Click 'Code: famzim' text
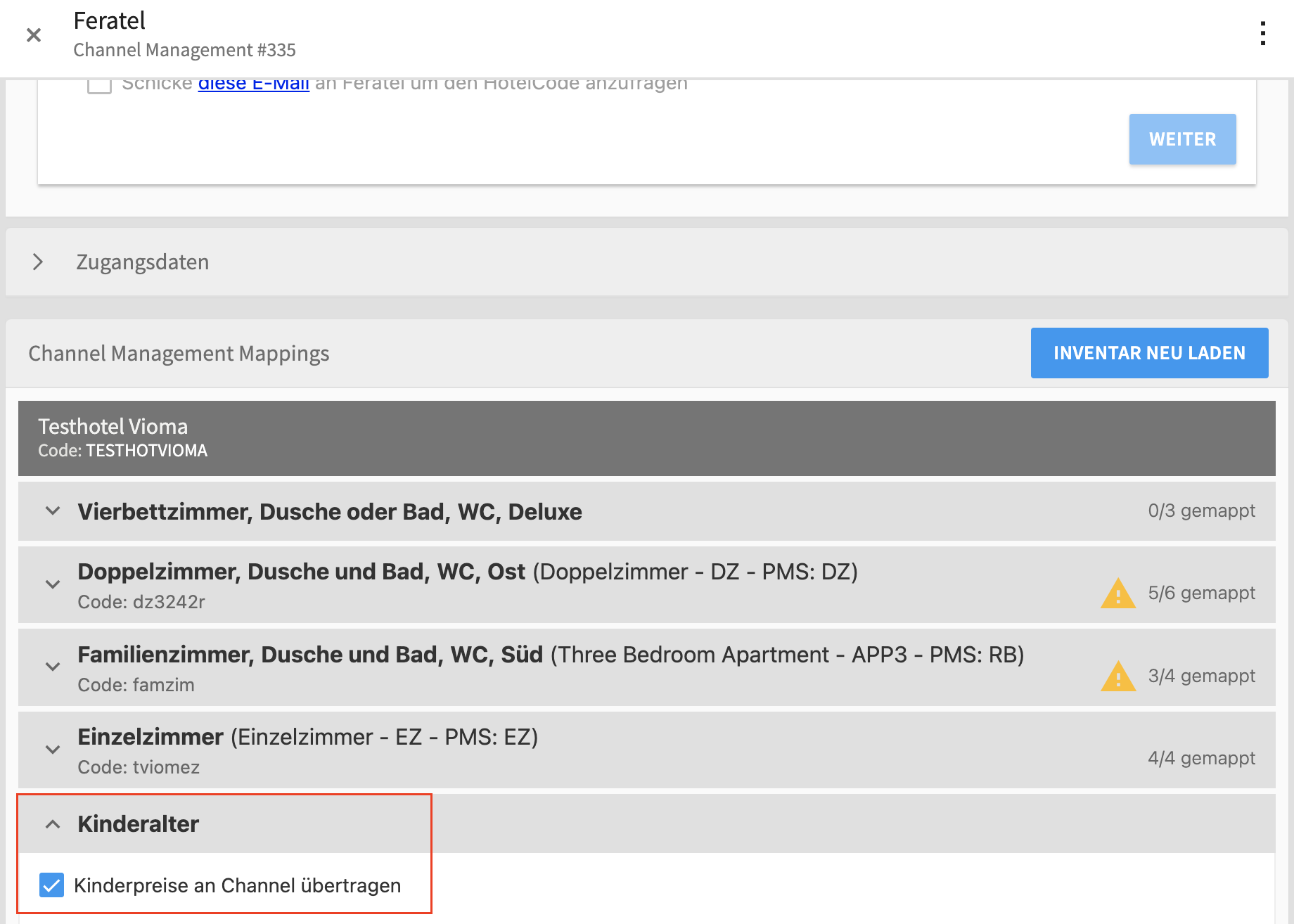The width and height of the screenshot is (1294, 924). click(136, 685)
